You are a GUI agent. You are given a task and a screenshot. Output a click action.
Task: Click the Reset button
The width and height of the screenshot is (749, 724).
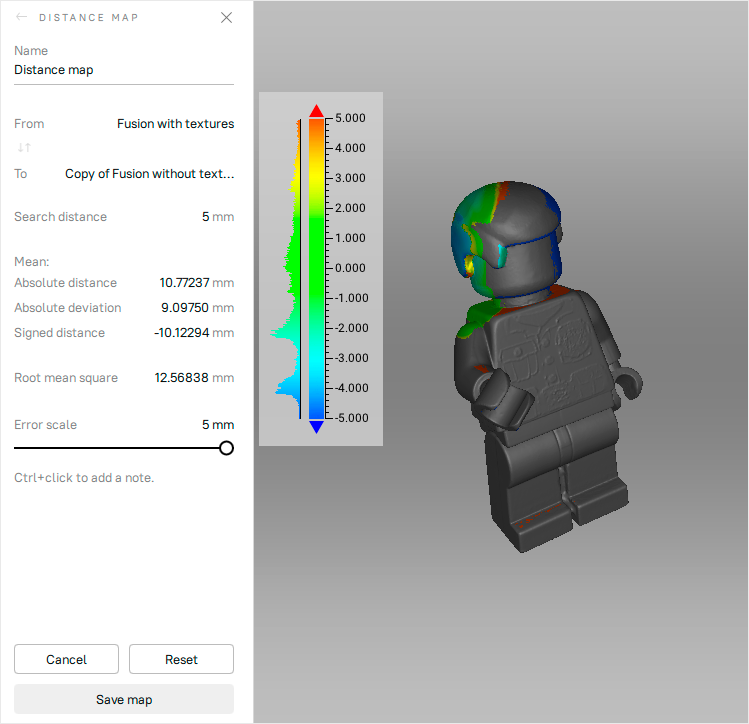coord(182,659)
